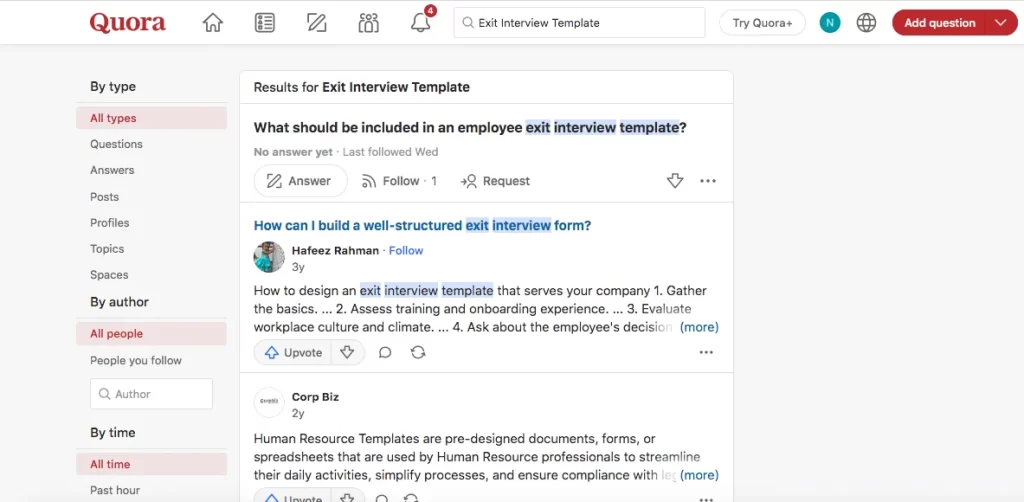Filter results by Questions

click(x=116, y=144)
